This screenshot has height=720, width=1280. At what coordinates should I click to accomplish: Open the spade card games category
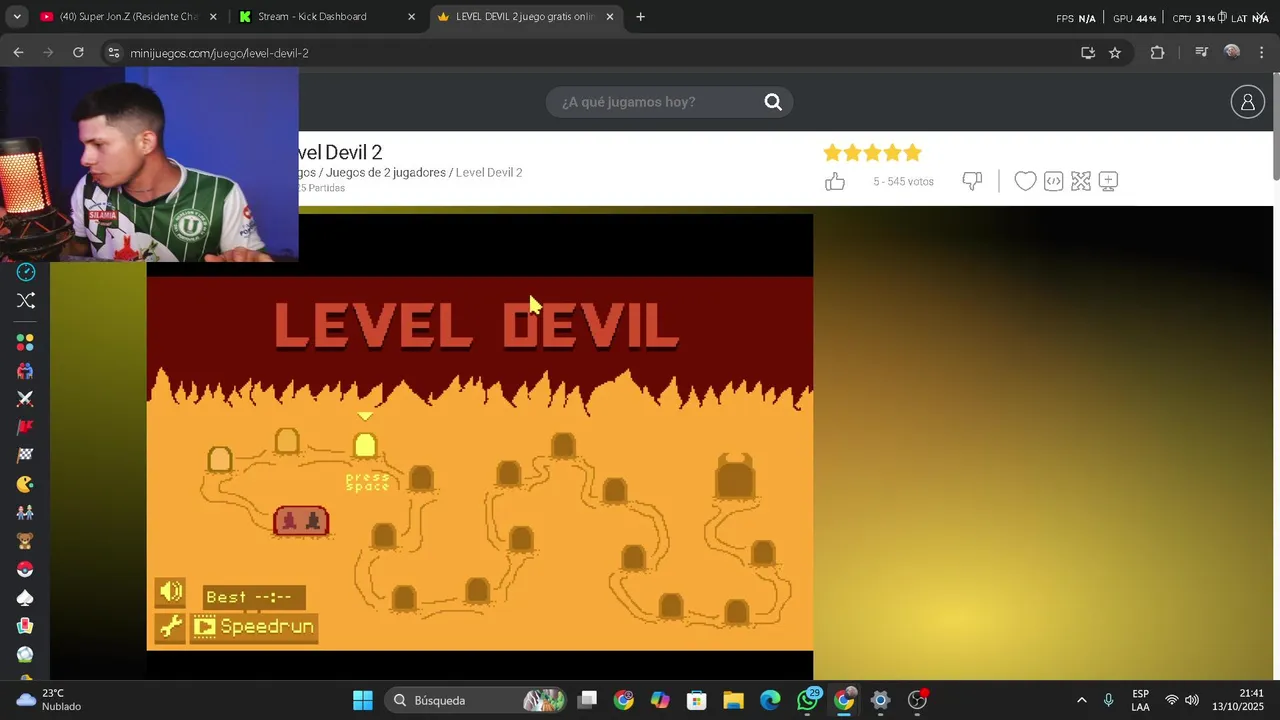[x=26, y=598]
